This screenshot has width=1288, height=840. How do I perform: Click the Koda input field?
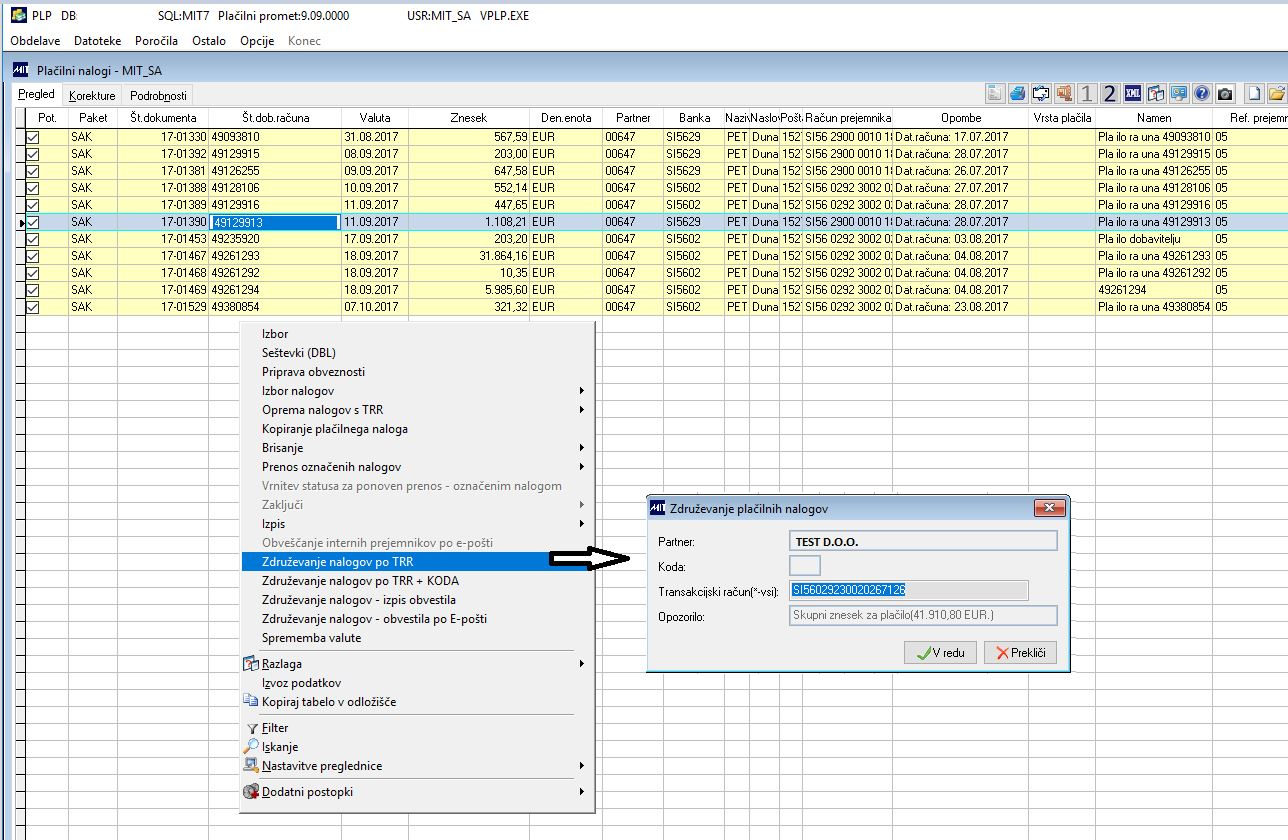point(804,566)
